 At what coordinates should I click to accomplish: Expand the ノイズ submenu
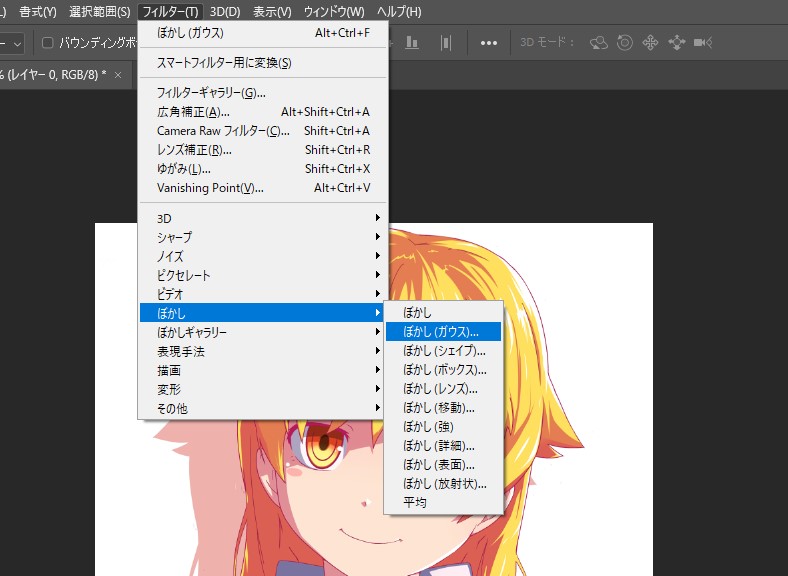(x=263, y=256)
